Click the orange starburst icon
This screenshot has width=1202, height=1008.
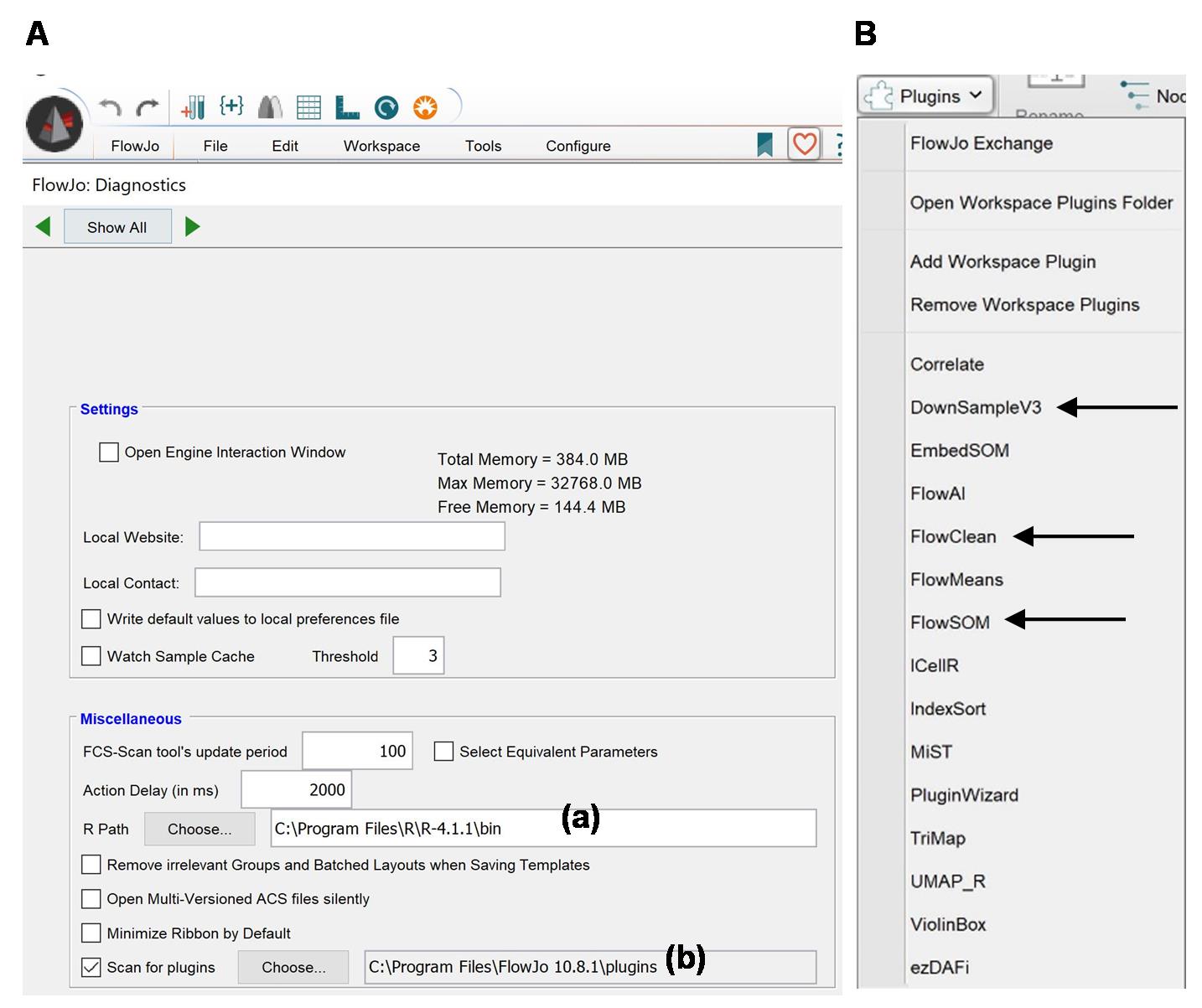(425, 107)
